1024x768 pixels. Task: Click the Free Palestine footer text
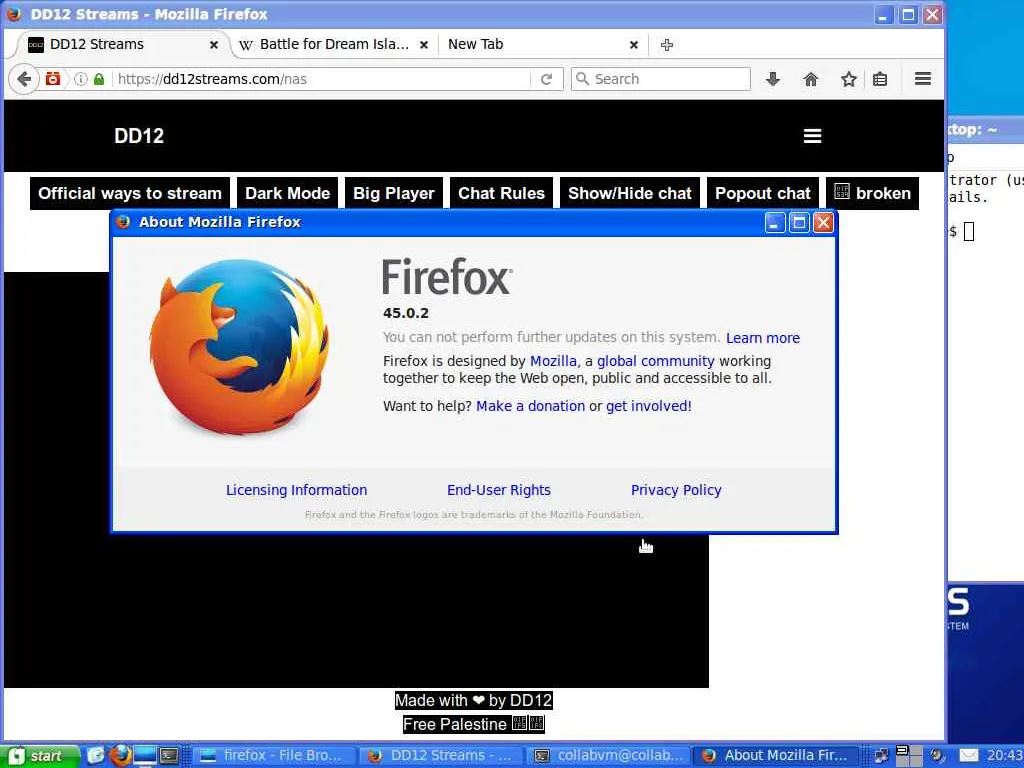click(473, 724)
